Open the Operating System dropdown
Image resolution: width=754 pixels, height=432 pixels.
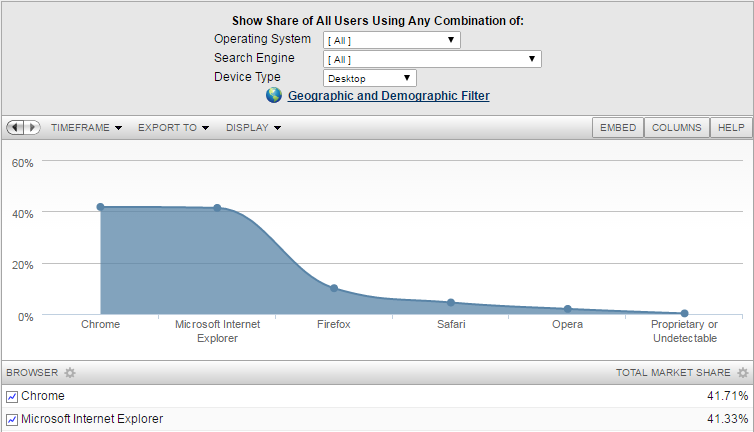pyautogui.click(x=391, y=40)
